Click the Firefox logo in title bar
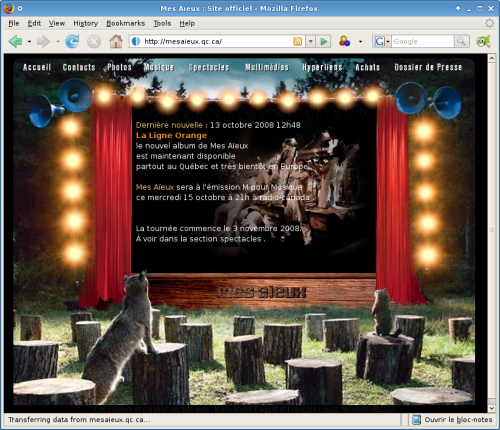 8,8
